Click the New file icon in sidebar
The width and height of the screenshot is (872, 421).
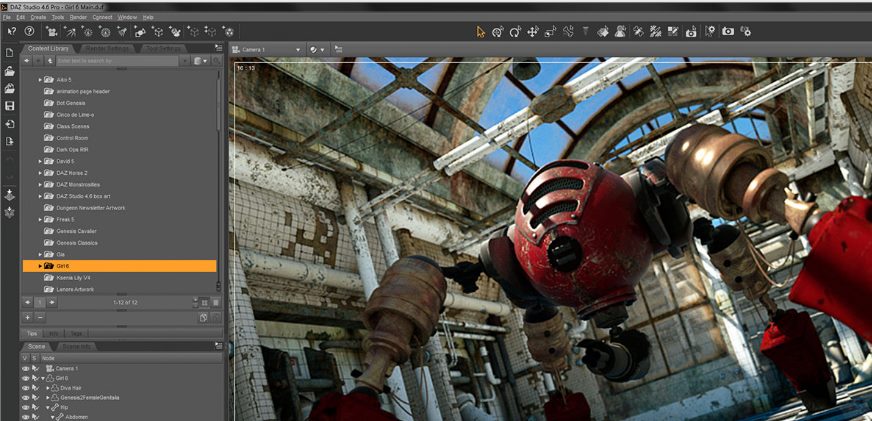tap(9, 53)
